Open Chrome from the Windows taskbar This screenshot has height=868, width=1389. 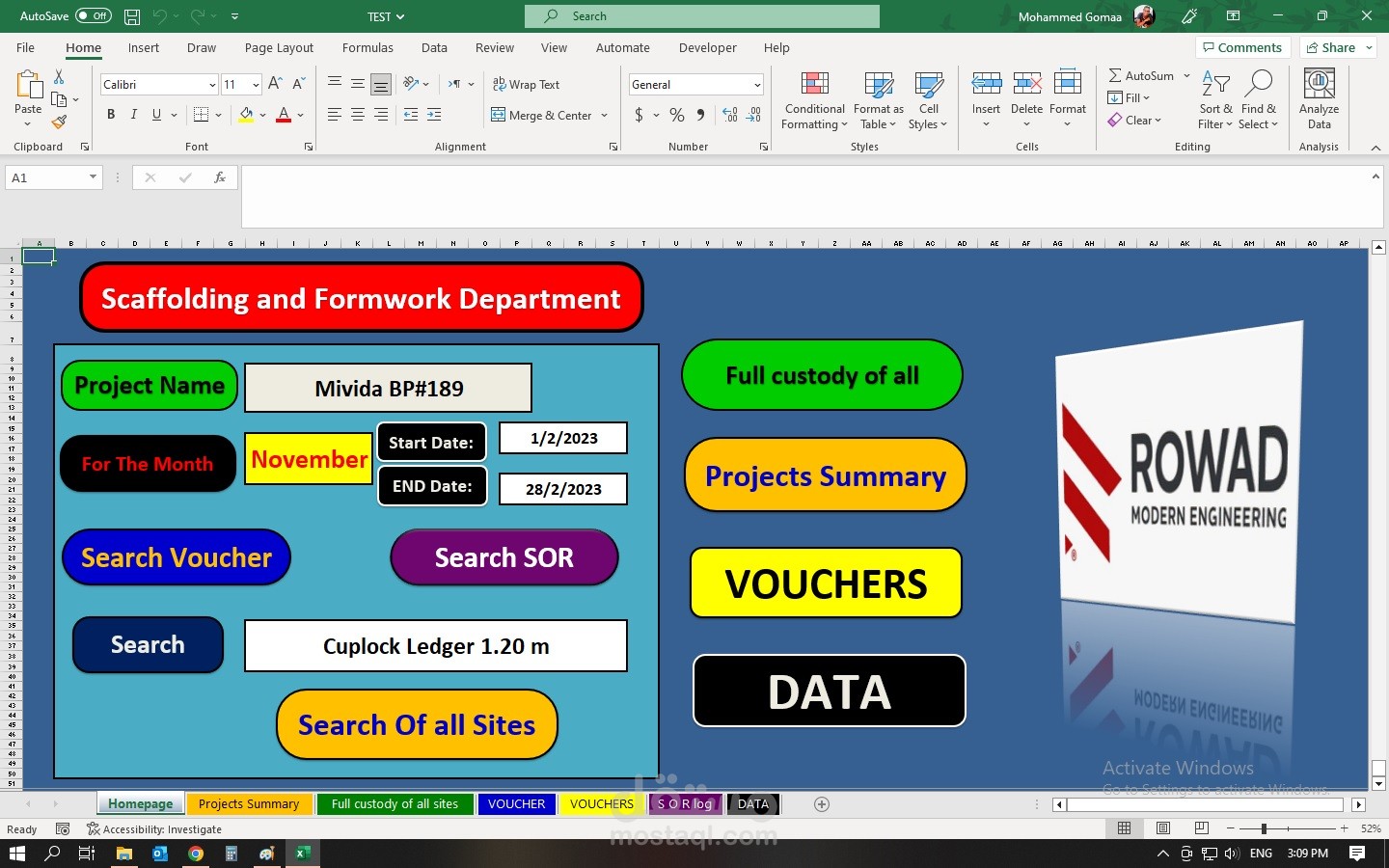point(196,854)
